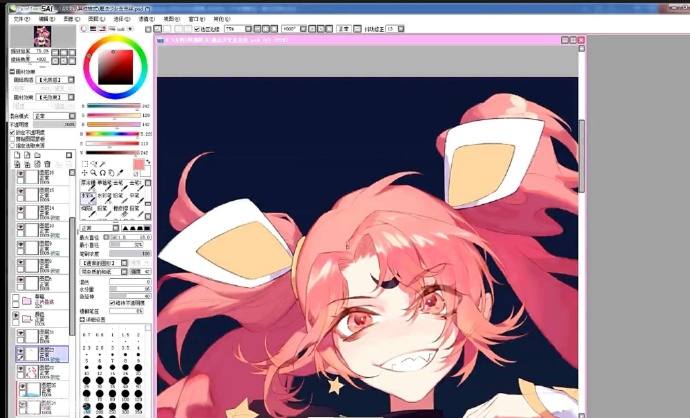Select the move layer tool
This screenshot has width=690, height=418.
(x=85, y=173)
